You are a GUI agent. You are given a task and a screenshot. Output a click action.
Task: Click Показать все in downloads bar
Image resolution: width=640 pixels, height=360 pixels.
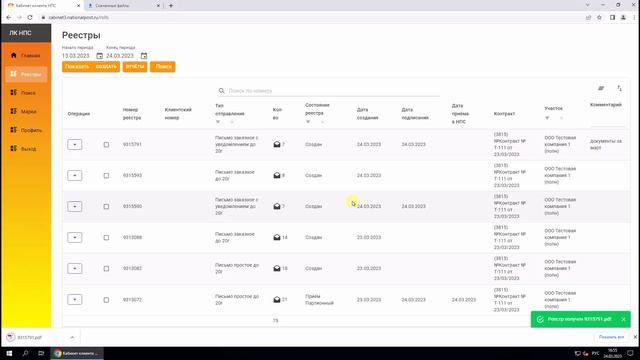pos(611,337)
